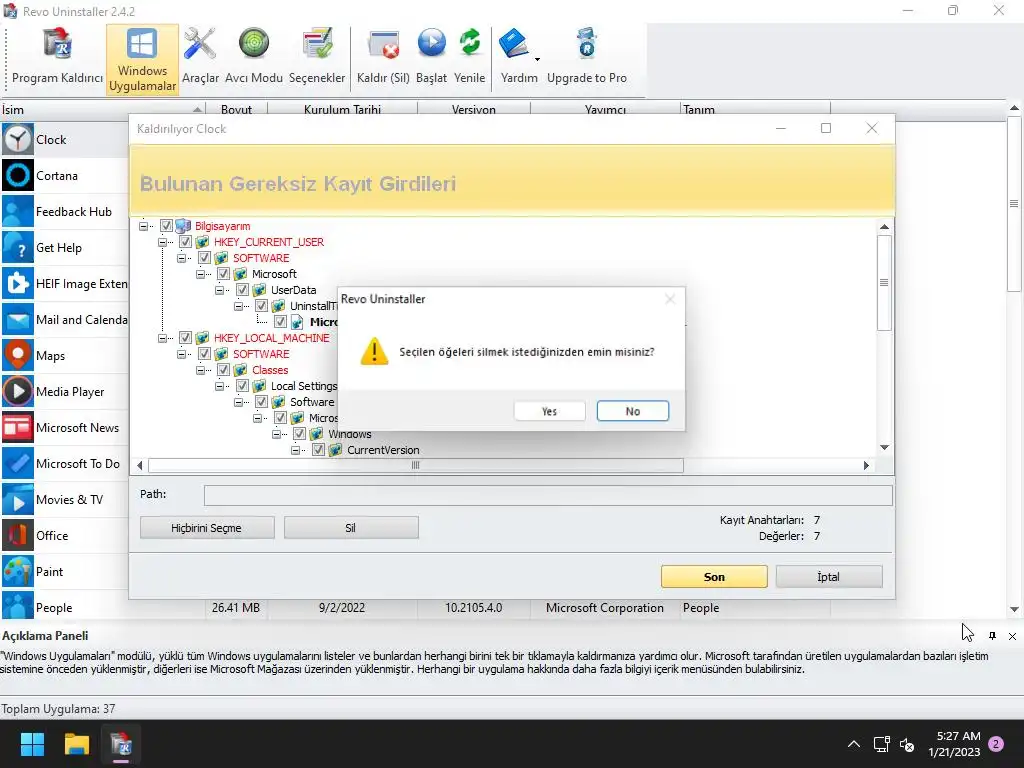Click Başlat play icon
This screenshot has height=768, width=1024.
431,44
